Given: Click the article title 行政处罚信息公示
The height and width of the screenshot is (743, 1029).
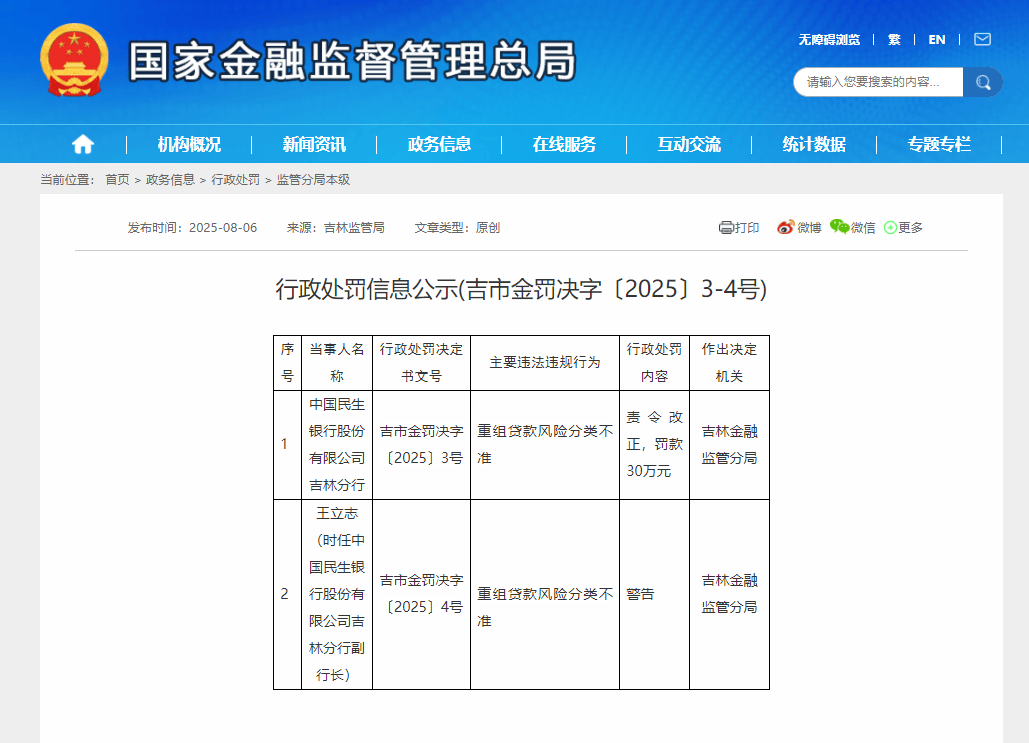Looking at the screenshot, I should tap(521, 289).
